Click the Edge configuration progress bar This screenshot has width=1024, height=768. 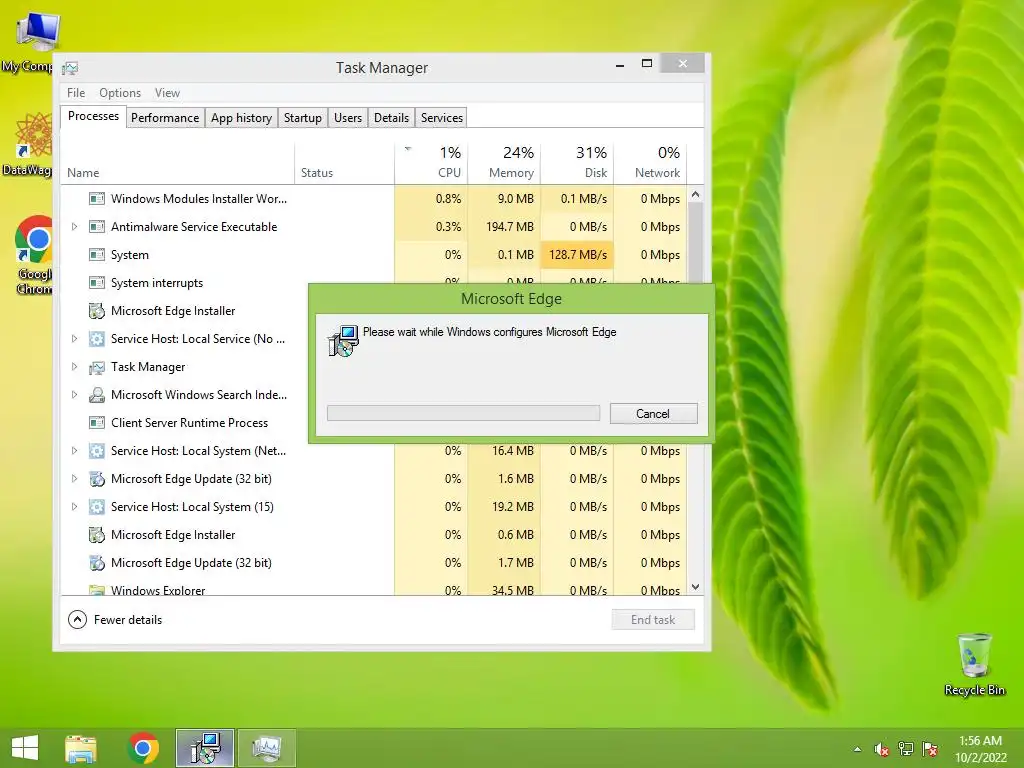(x=464, y=413)
